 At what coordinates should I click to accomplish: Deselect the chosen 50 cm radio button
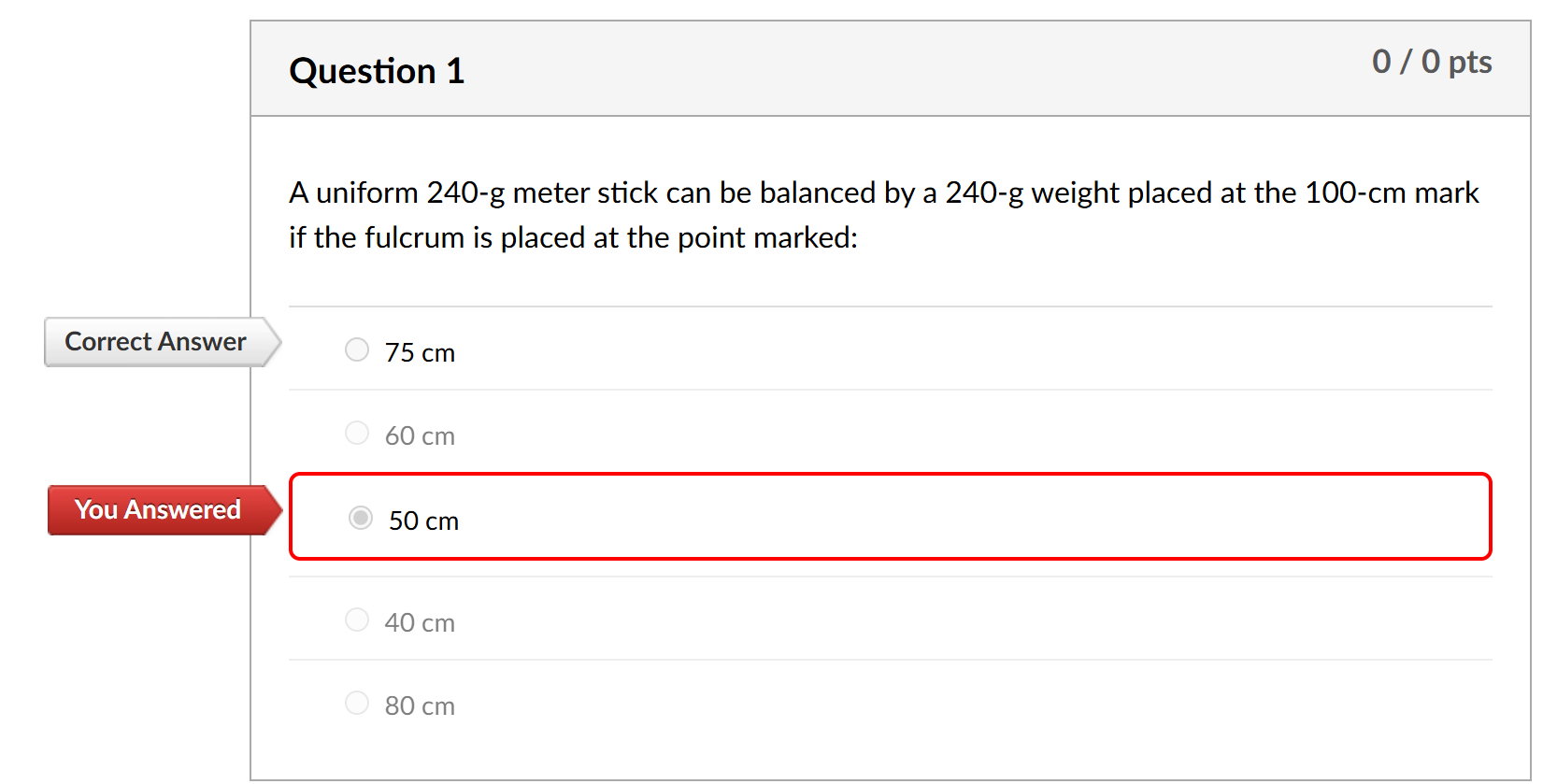click(360, 518)
